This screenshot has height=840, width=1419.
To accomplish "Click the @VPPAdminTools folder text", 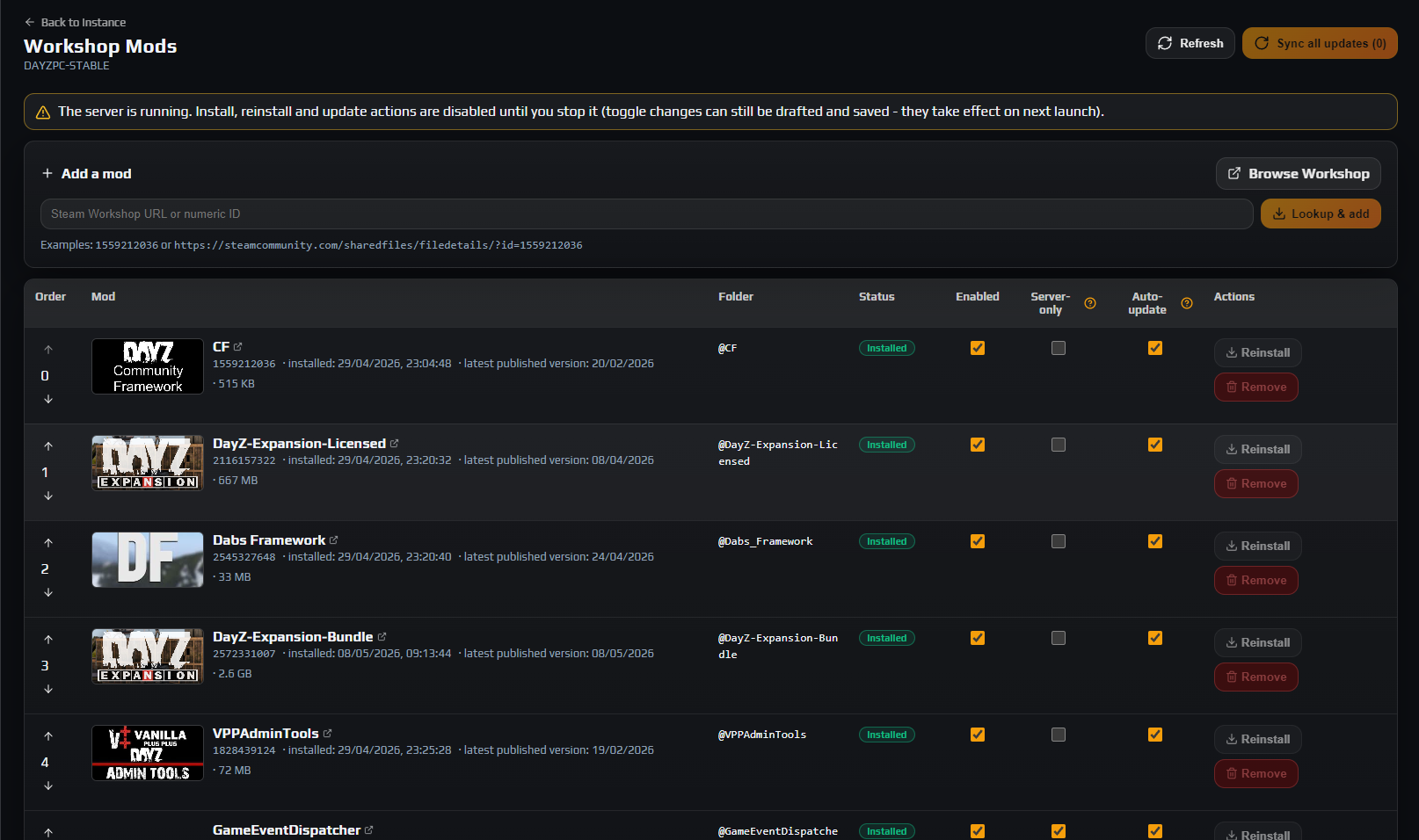I will point(762,735).
